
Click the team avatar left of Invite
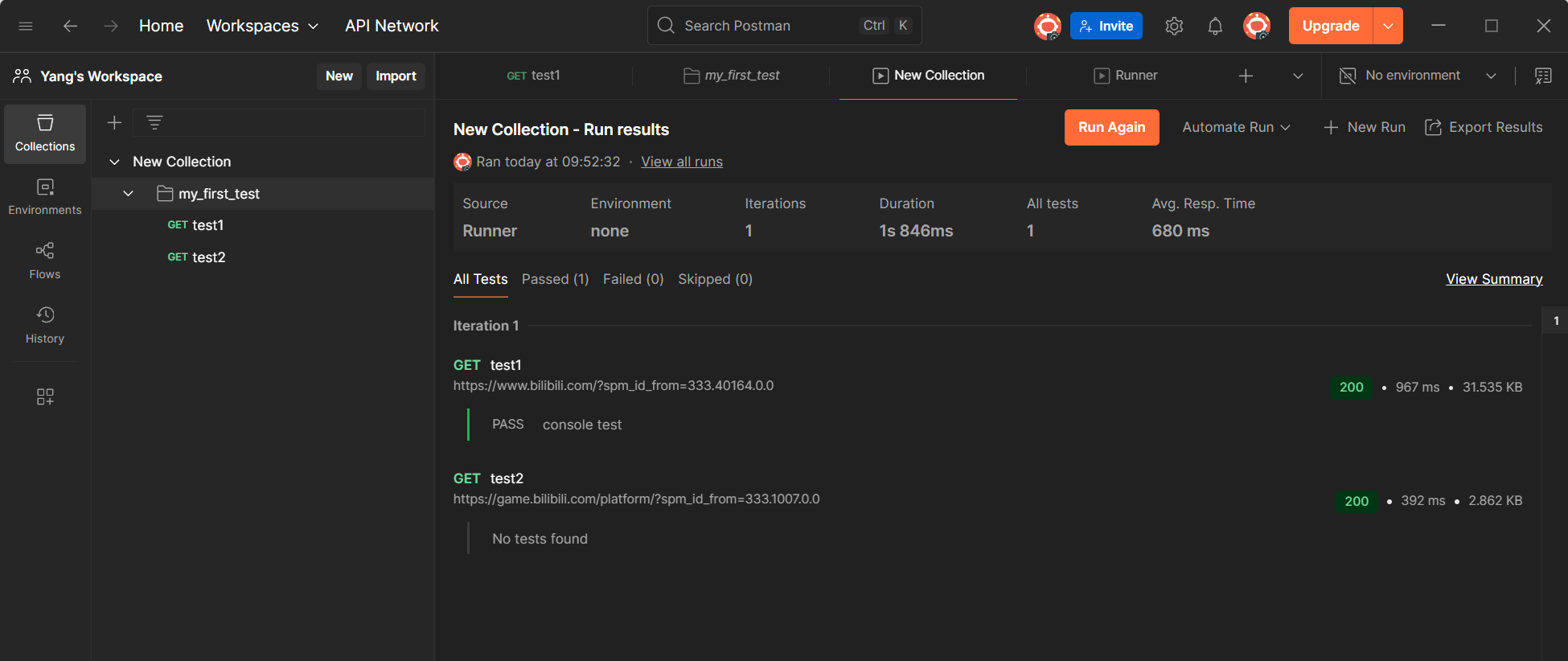point(1048,26)
